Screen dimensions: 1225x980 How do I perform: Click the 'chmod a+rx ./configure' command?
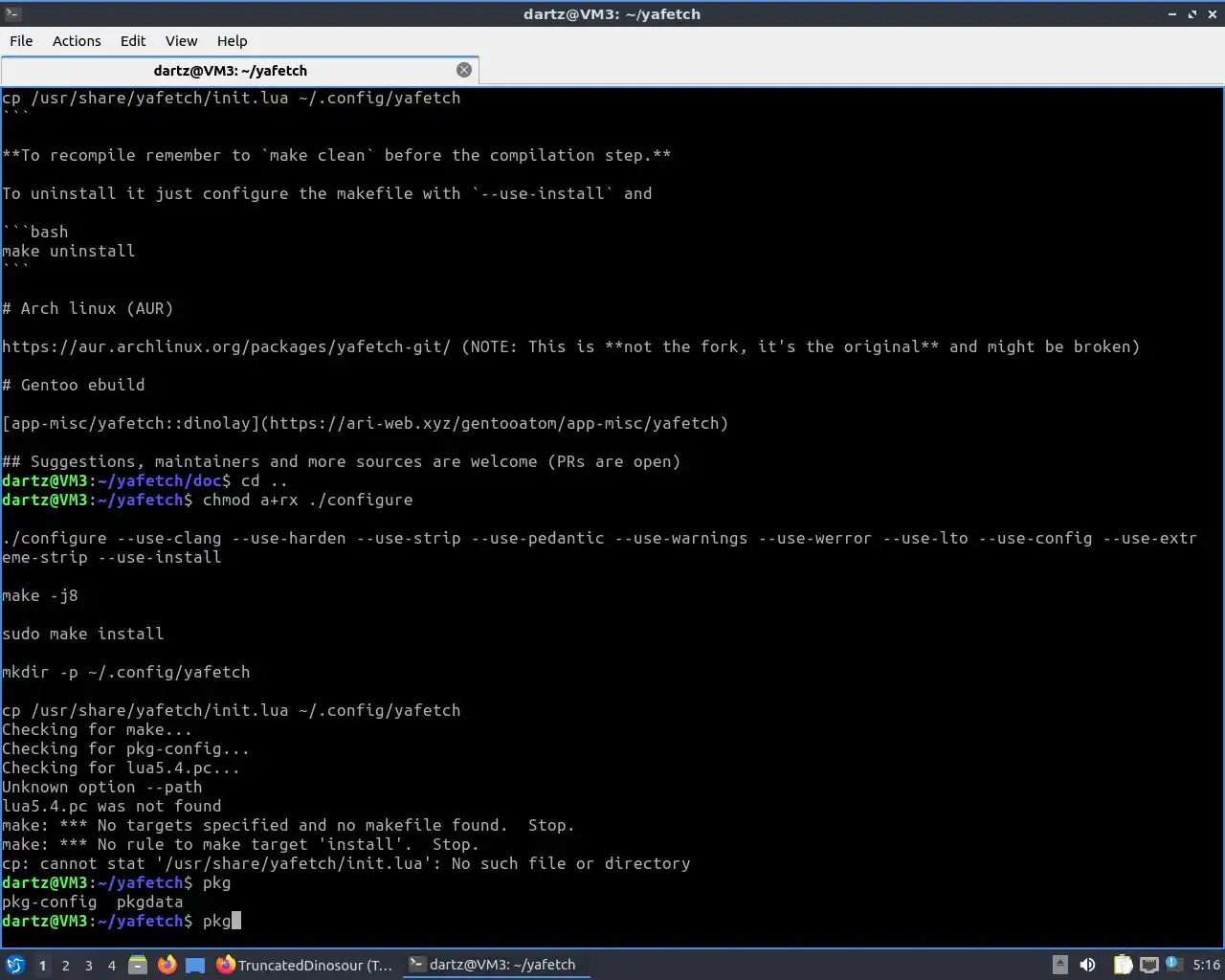click(x=307, y=500)
